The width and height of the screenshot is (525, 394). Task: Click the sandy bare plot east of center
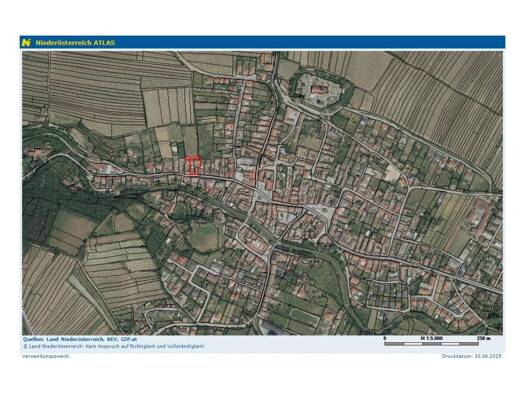392,173
